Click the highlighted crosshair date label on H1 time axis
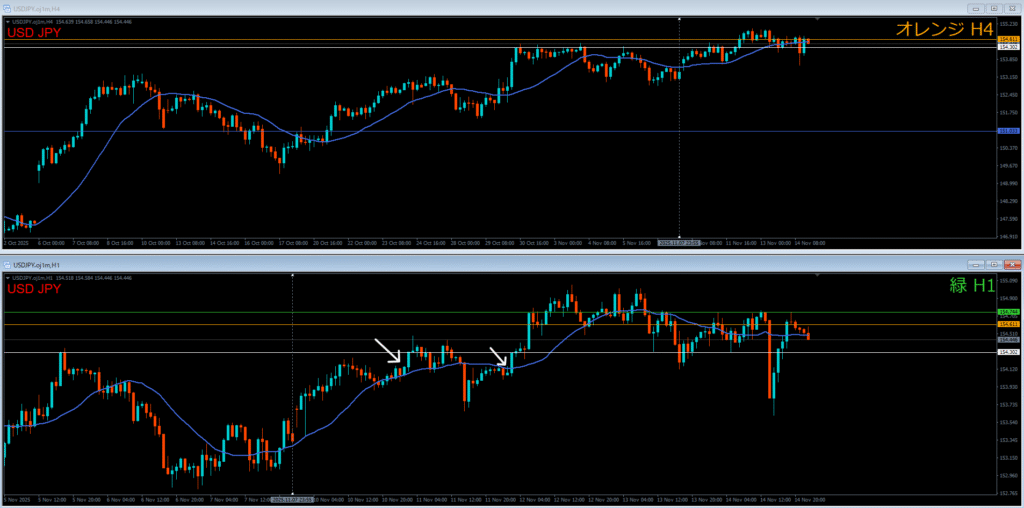Screen dimensions: 1024x508 click(x=292, y=500)
